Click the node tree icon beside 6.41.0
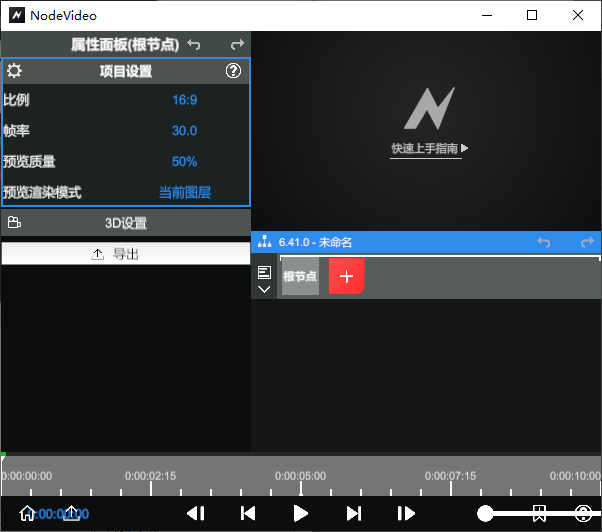 coord(265,242)
